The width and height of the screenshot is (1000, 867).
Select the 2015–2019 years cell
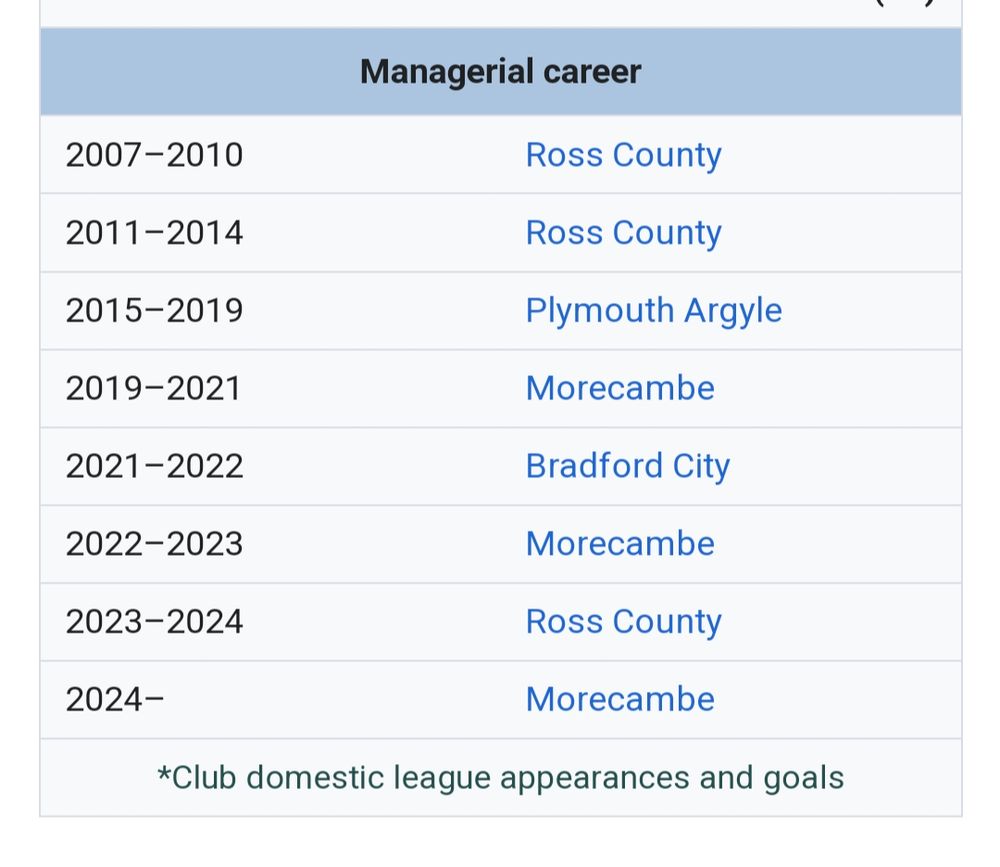154,310
